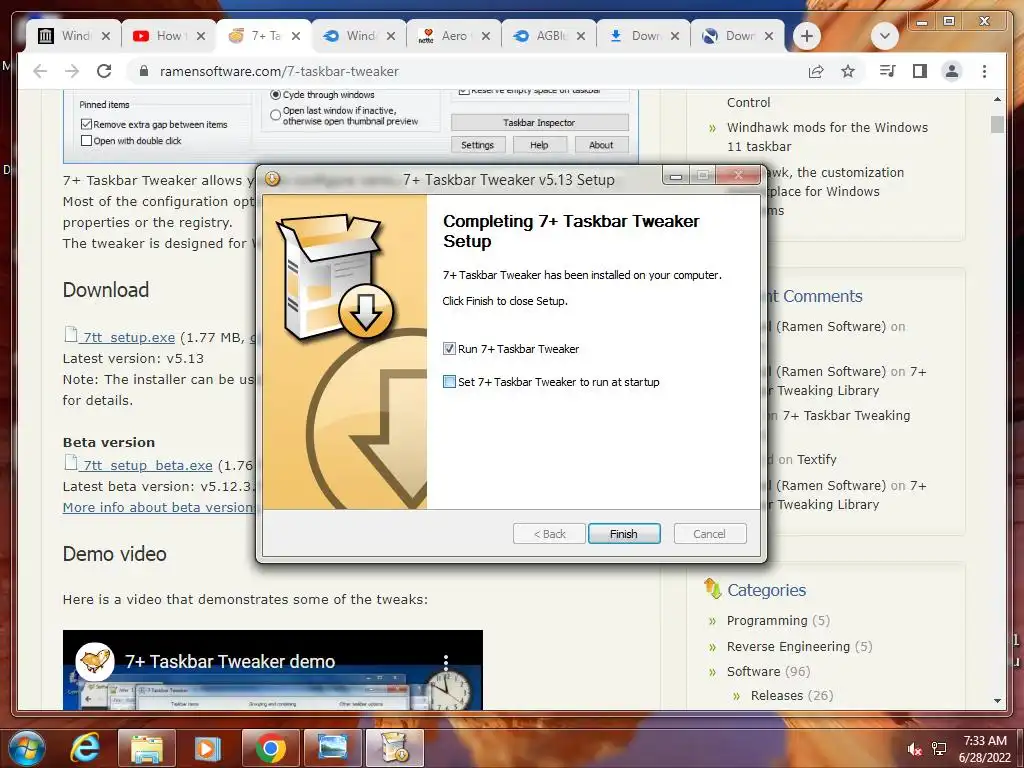Screen dimensions: 1024x768
Task: Open Chrome three-dot menu
Action: coord(984,71)
